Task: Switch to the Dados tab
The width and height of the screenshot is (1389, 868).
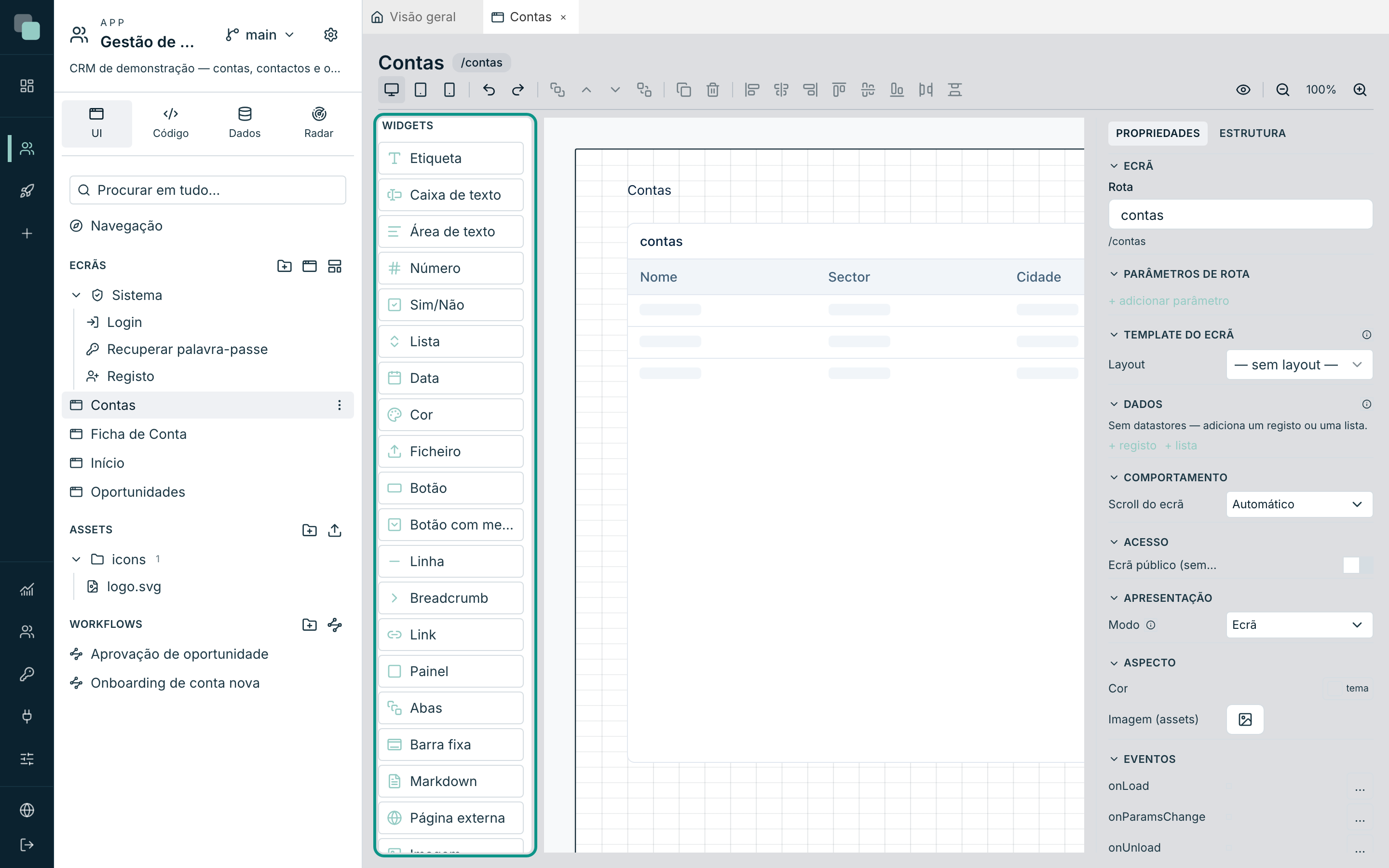Action: click(x=245, y=123)
